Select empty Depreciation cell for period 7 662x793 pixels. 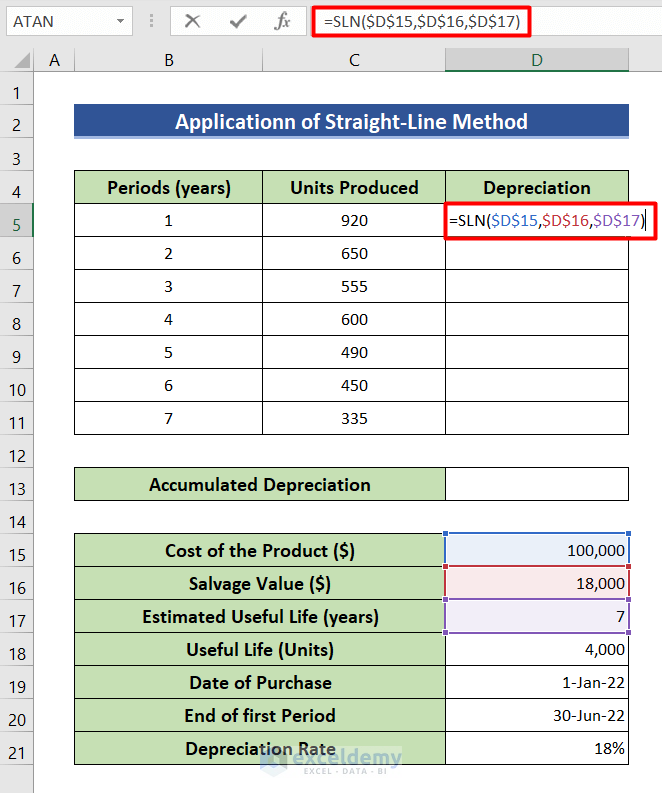(x=537, y=418)
